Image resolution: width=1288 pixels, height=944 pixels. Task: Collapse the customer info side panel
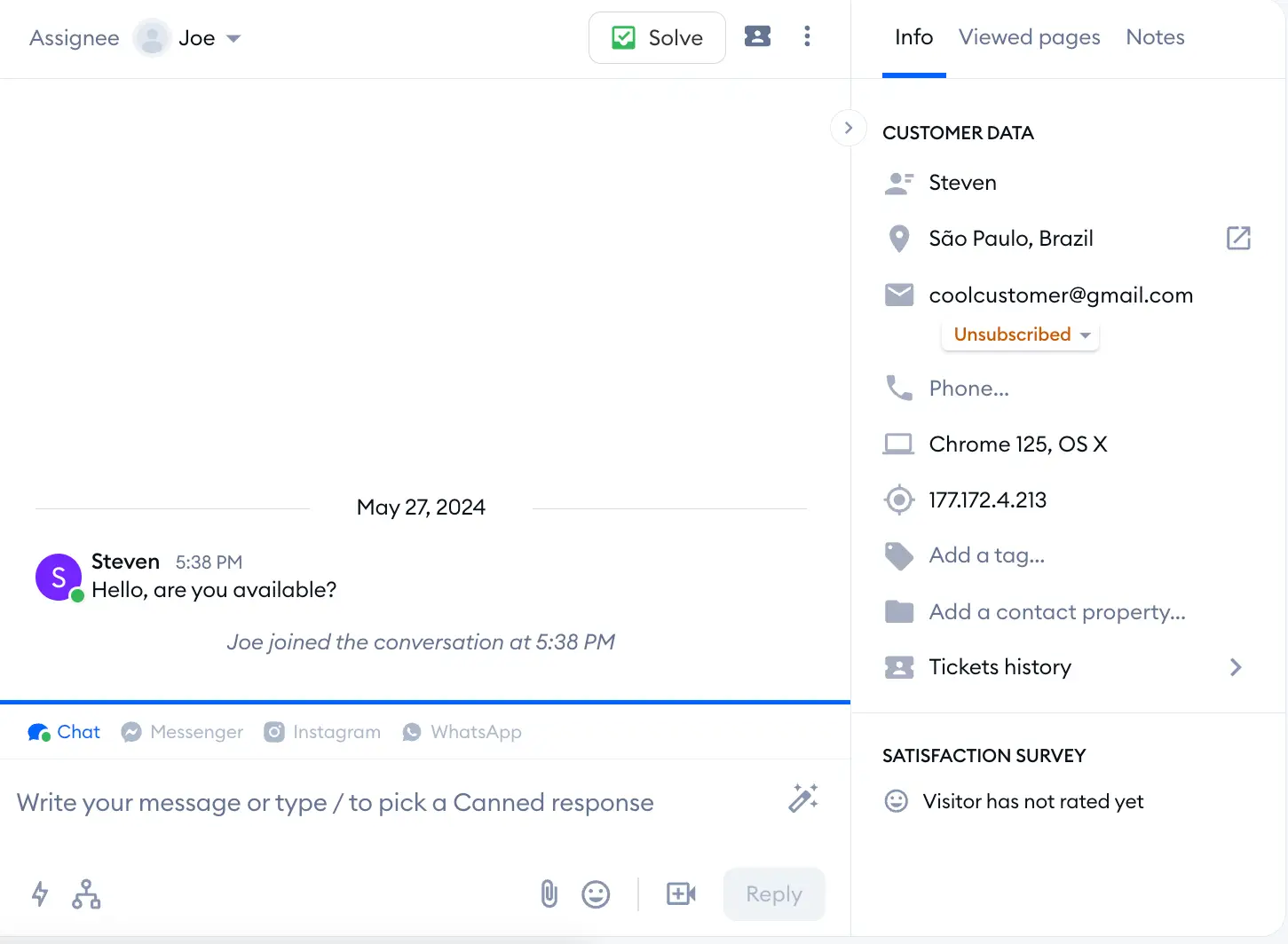(849, 128)
